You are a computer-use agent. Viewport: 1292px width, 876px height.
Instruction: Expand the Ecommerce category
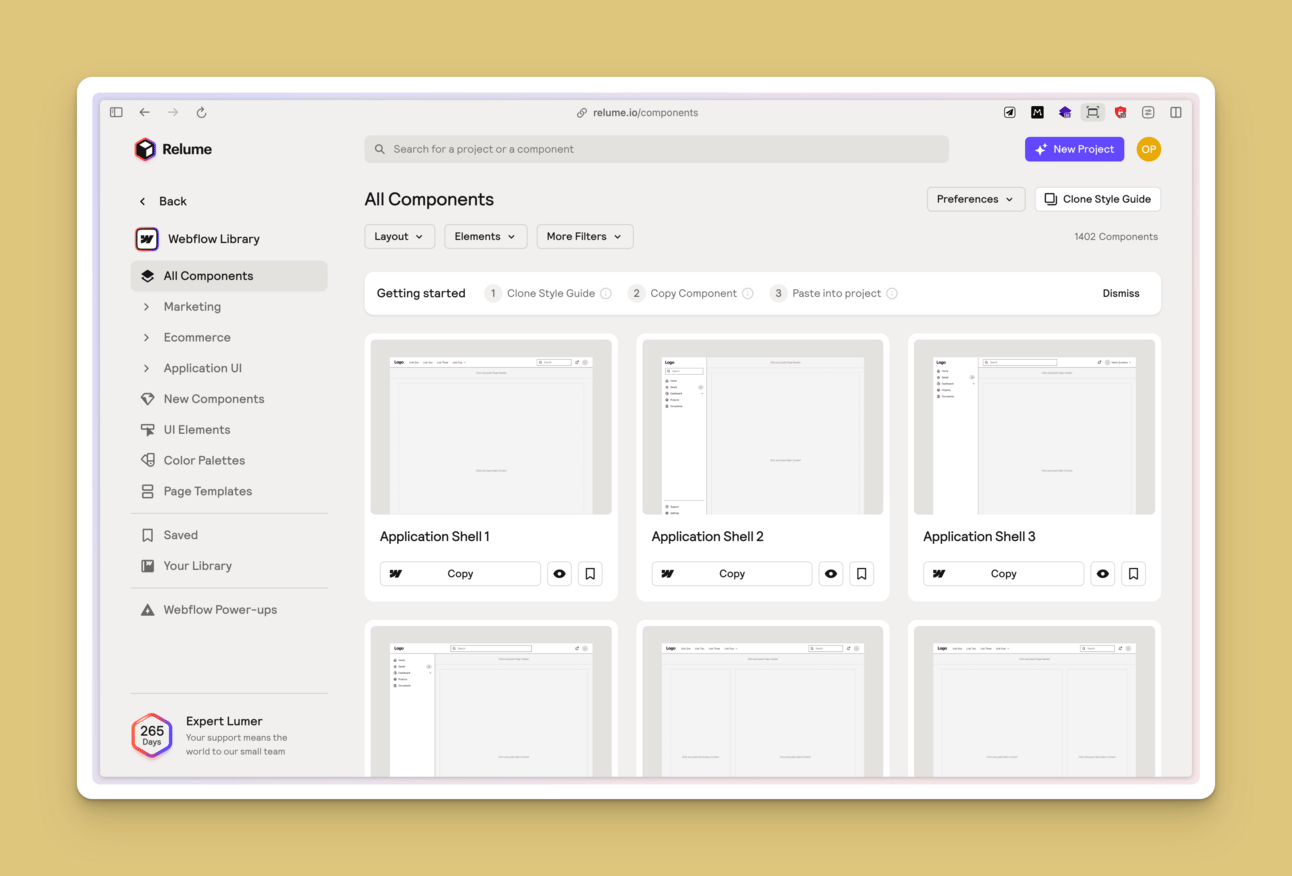coord(147,338)
